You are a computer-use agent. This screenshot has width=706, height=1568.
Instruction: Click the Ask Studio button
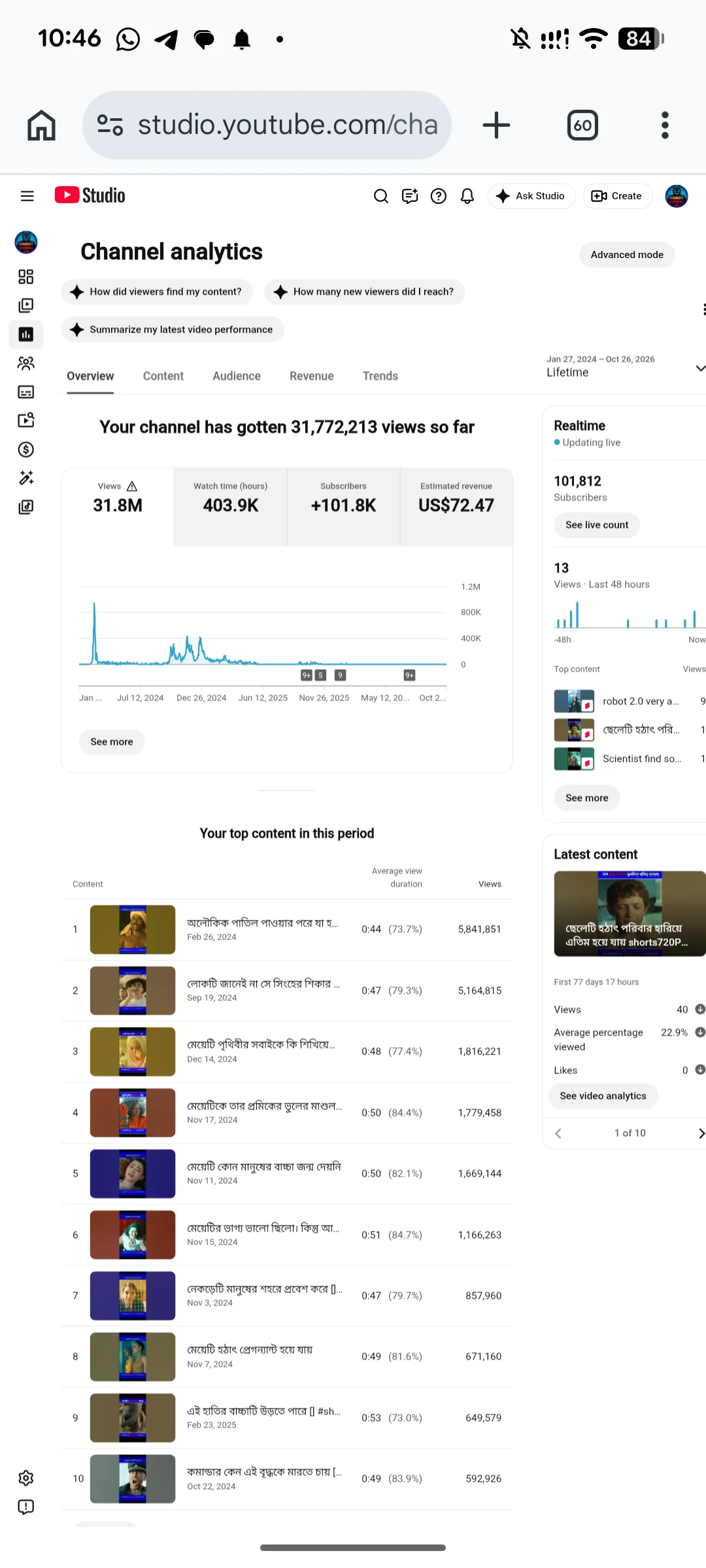(x=531, y=196)
